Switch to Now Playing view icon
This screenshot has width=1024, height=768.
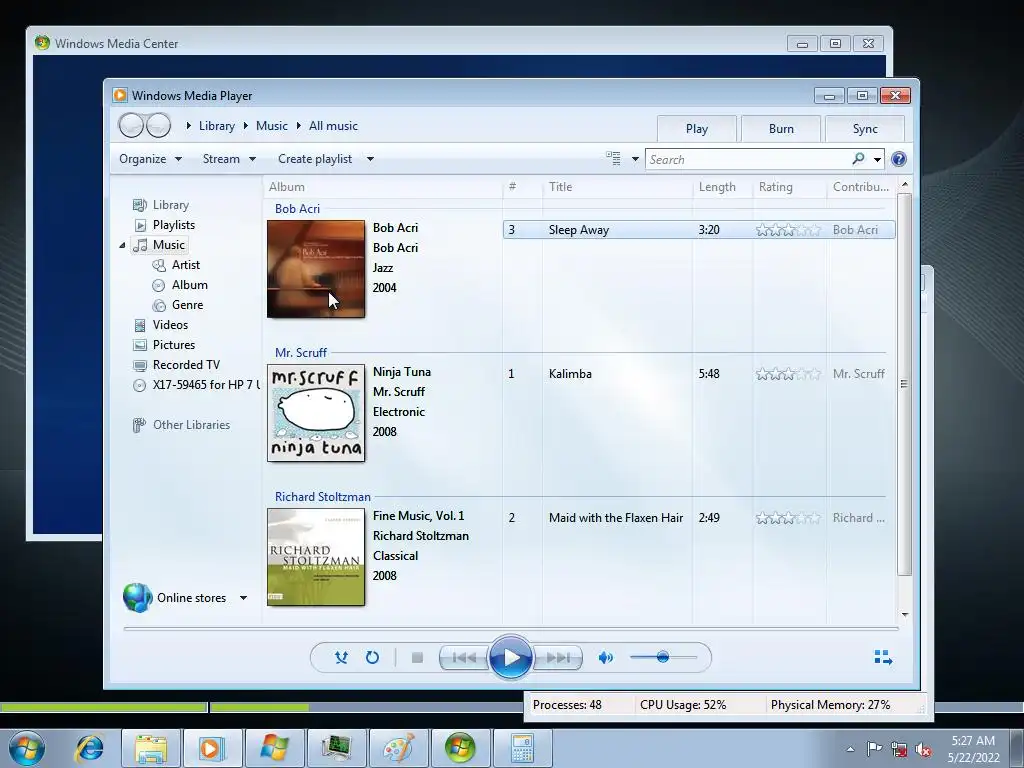coord(883,658)
